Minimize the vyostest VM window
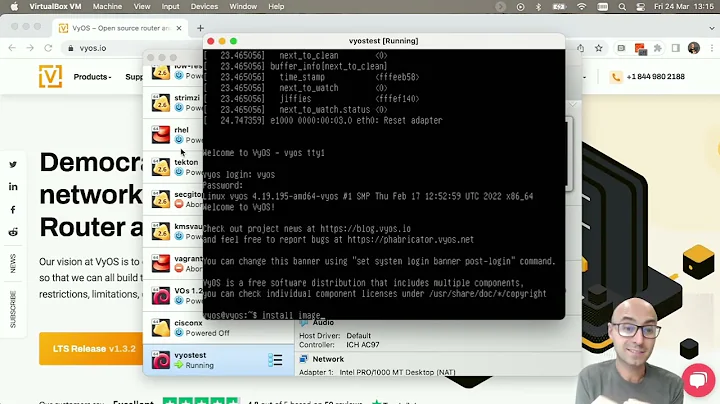This screenshot has height=404, width=720. tap(222, 41)
